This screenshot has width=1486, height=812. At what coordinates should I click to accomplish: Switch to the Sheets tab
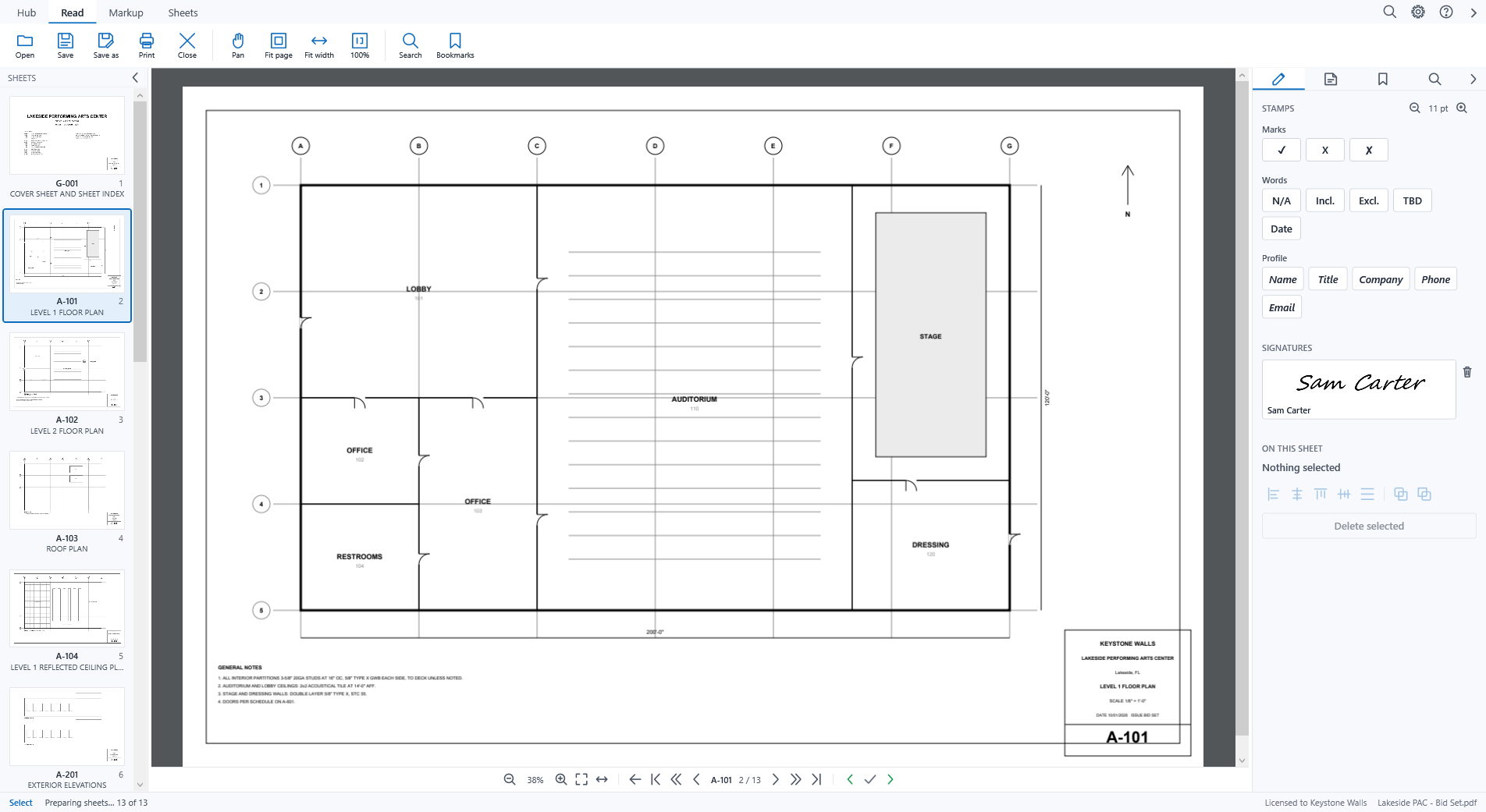183,12
